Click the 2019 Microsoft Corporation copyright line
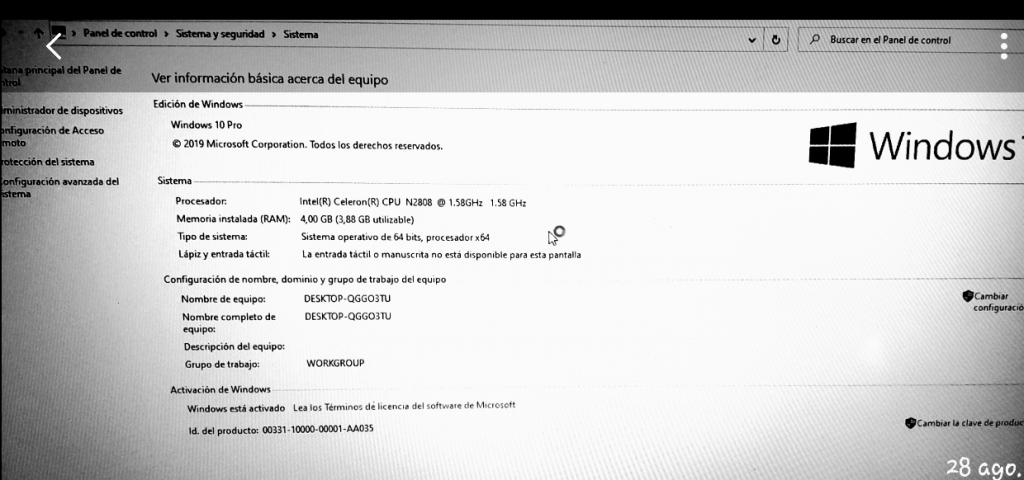The height and width of the screenshot is (480, 1024). pos(307,145)
